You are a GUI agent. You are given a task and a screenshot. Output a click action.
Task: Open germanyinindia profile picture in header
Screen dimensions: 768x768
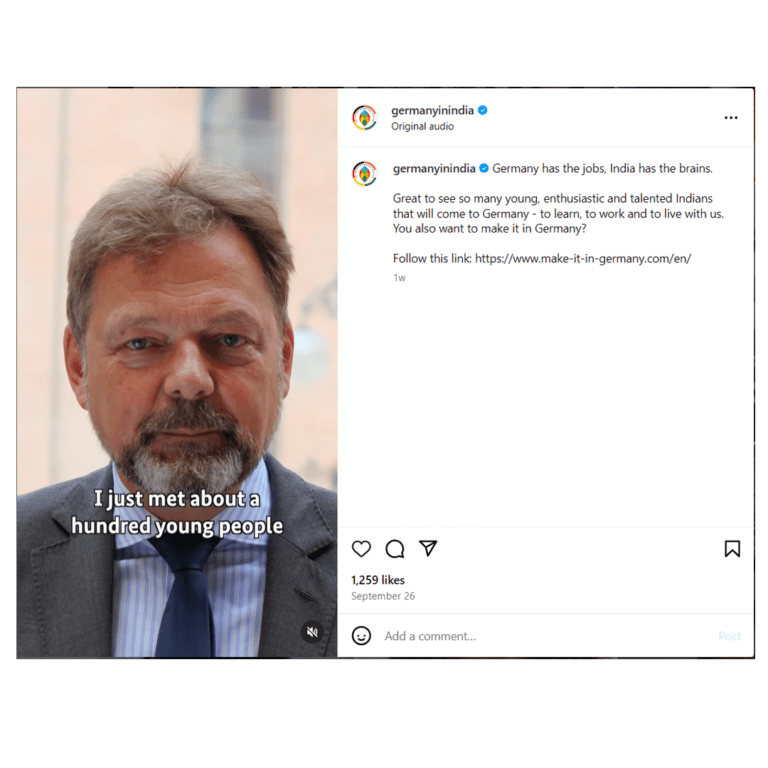tap(365, 118)
